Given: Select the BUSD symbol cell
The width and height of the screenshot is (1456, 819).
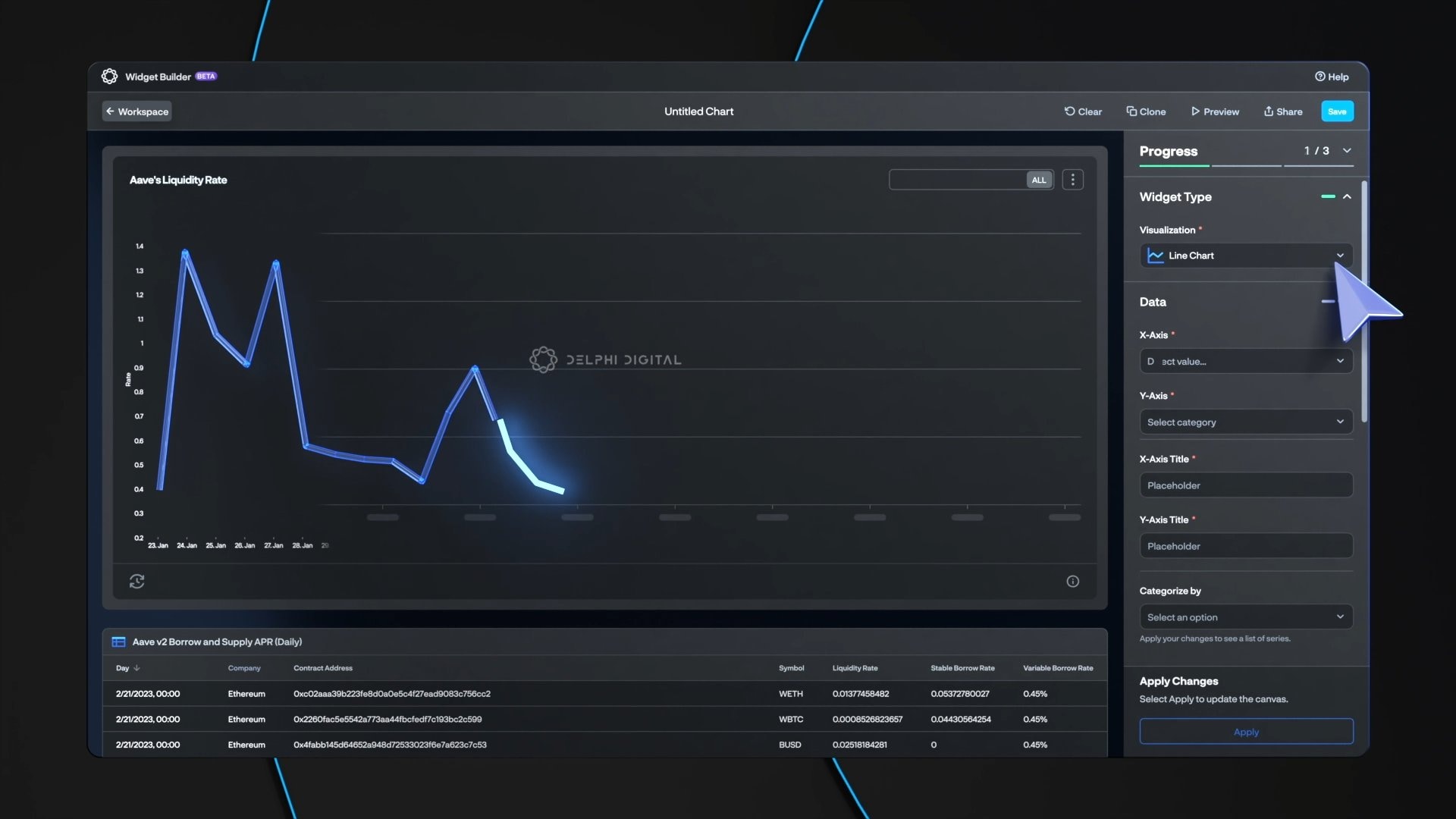Looking at the screenshot, I should (789, 745).
